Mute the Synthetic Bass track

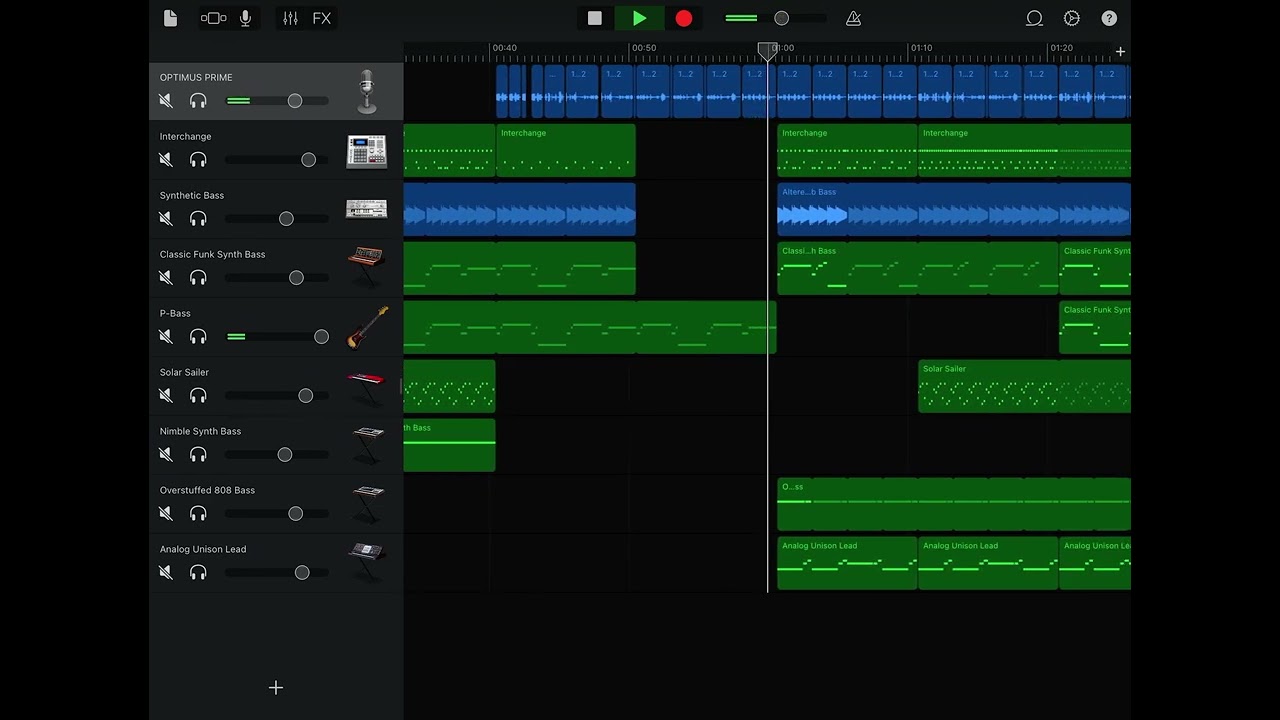point(166,219)
